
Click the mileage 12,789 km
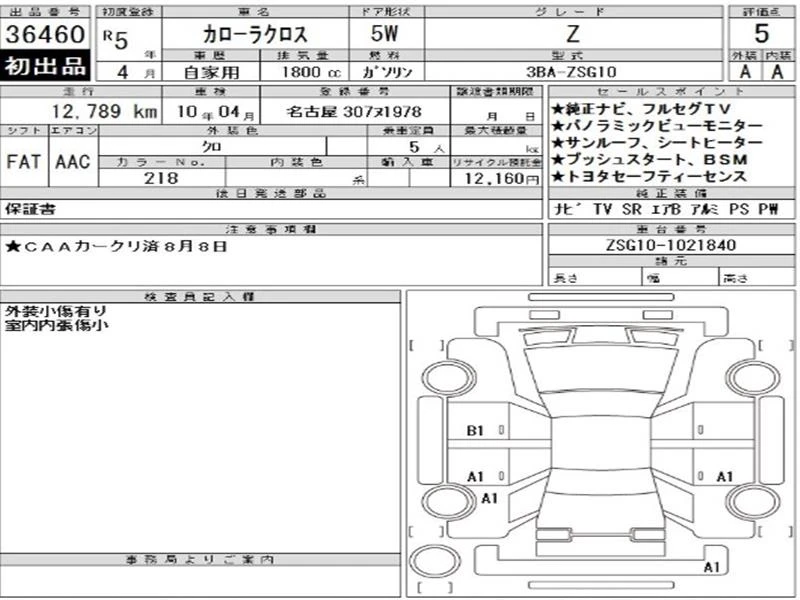(x=105, y=111)
